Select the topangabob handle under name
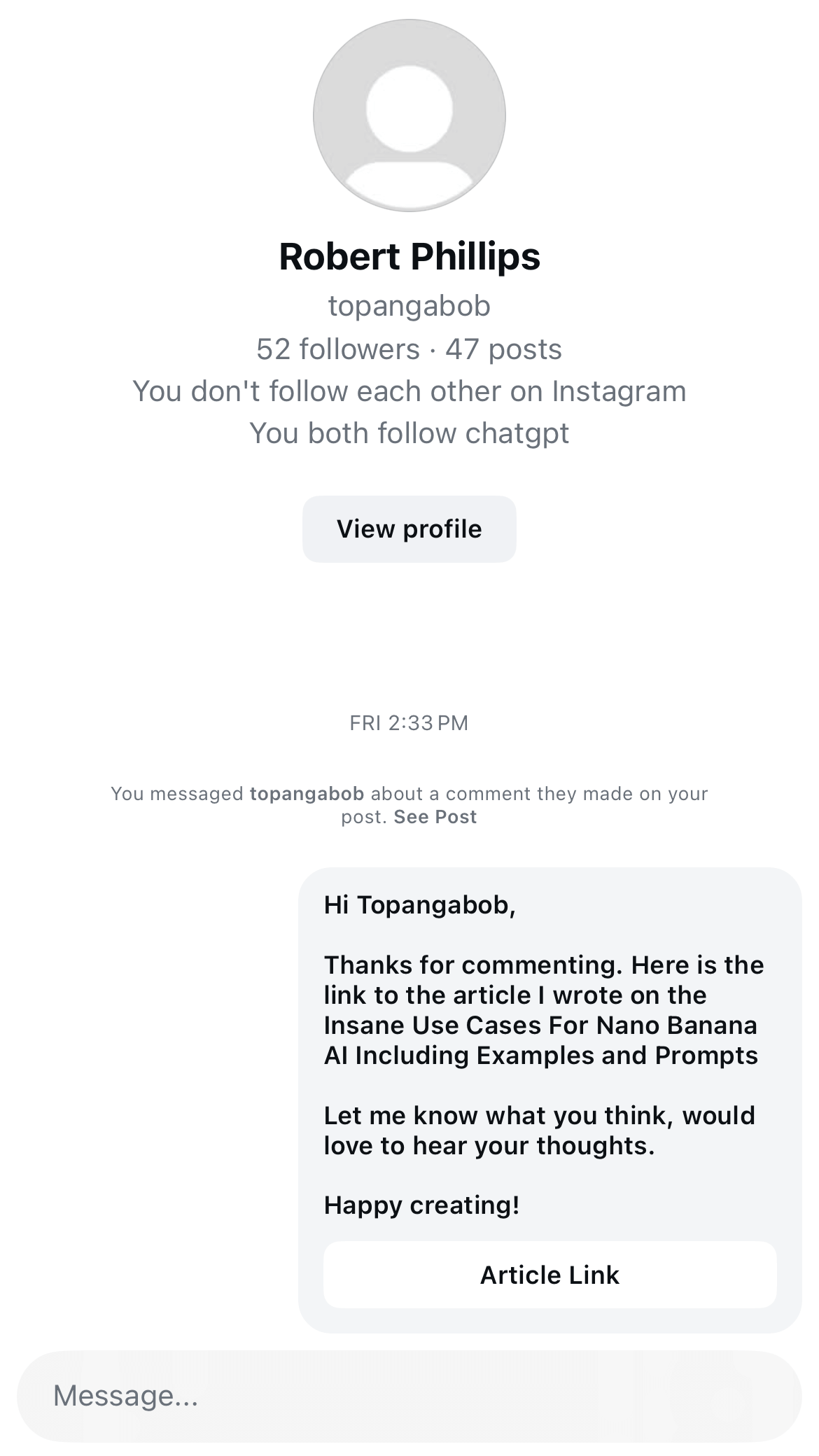The height and width of the screenshot is (1456, 819). coord(409,306)
